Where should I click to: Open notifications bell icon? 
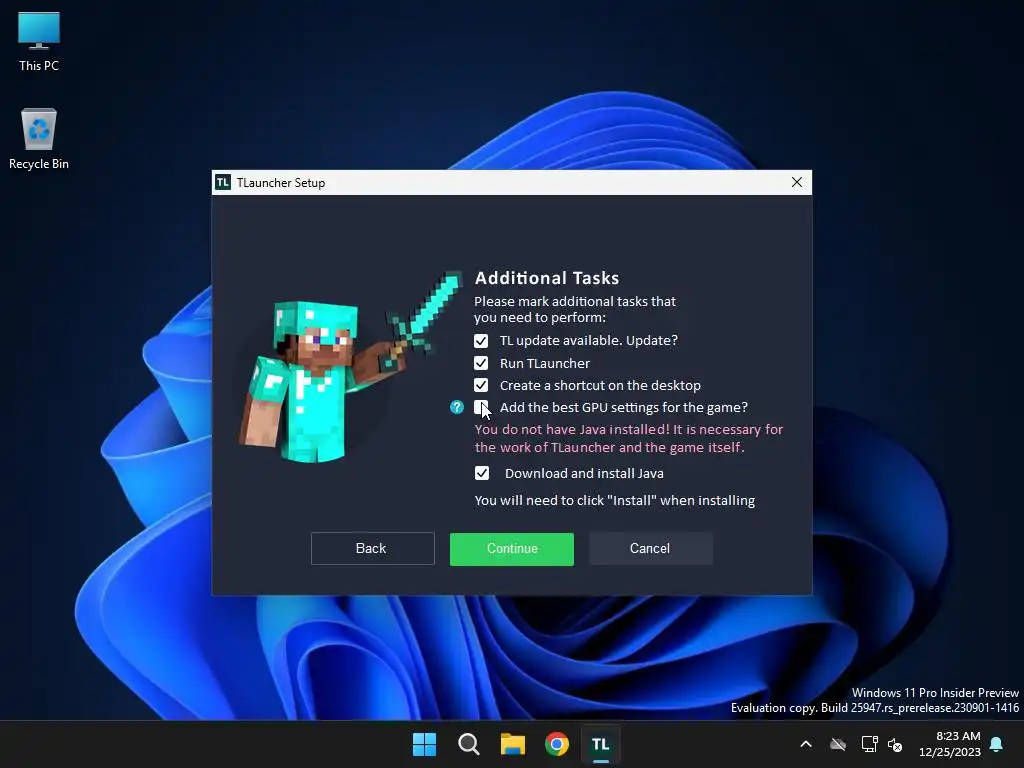point(997,744)
